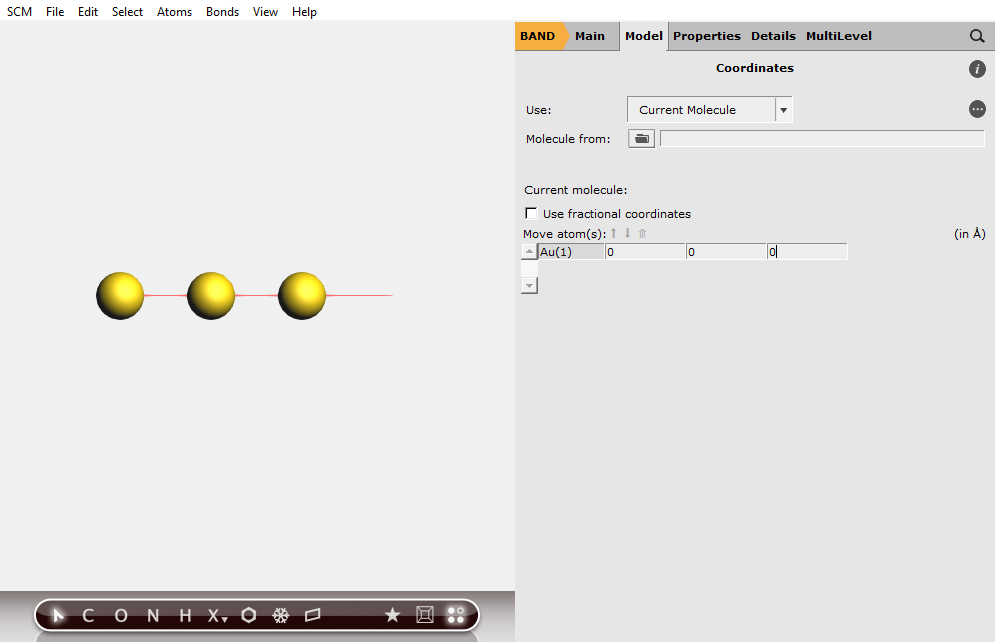This screenshot has width=995, height=642.
Task: Select the Oxygen atom tool
Action: coord(119,615)
